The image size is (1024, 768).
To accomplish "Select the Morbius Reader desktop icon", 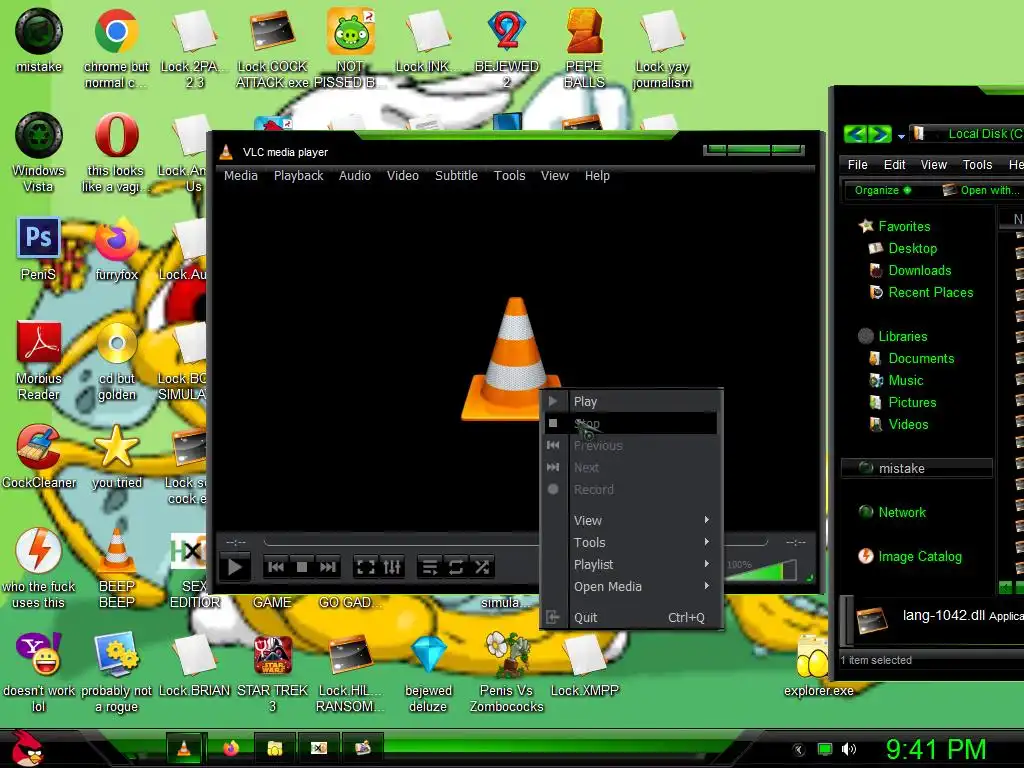I will point(39,360).
